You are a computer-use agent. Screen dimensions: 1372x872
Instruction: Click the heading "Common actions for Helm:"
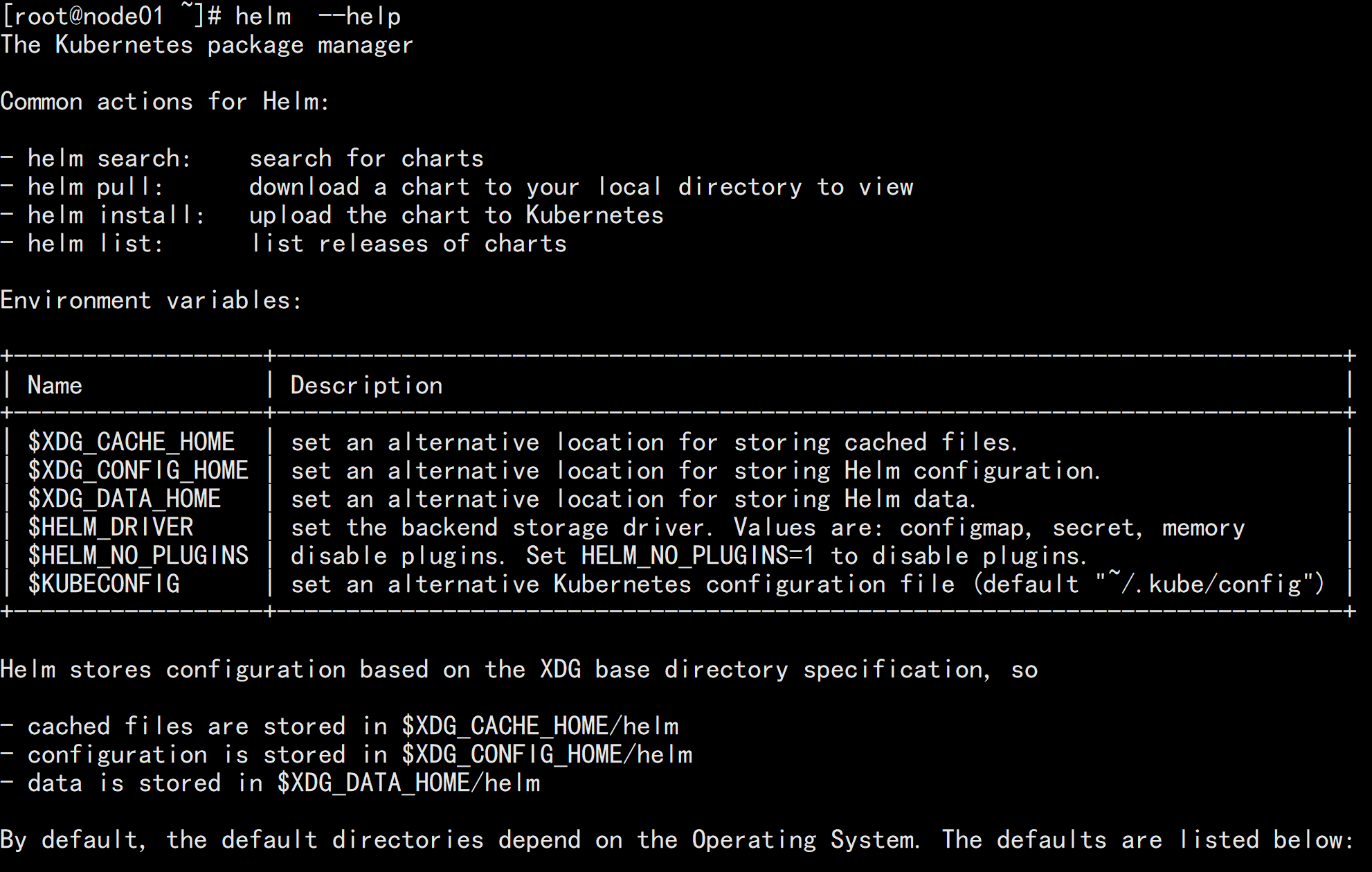[165, 102]
